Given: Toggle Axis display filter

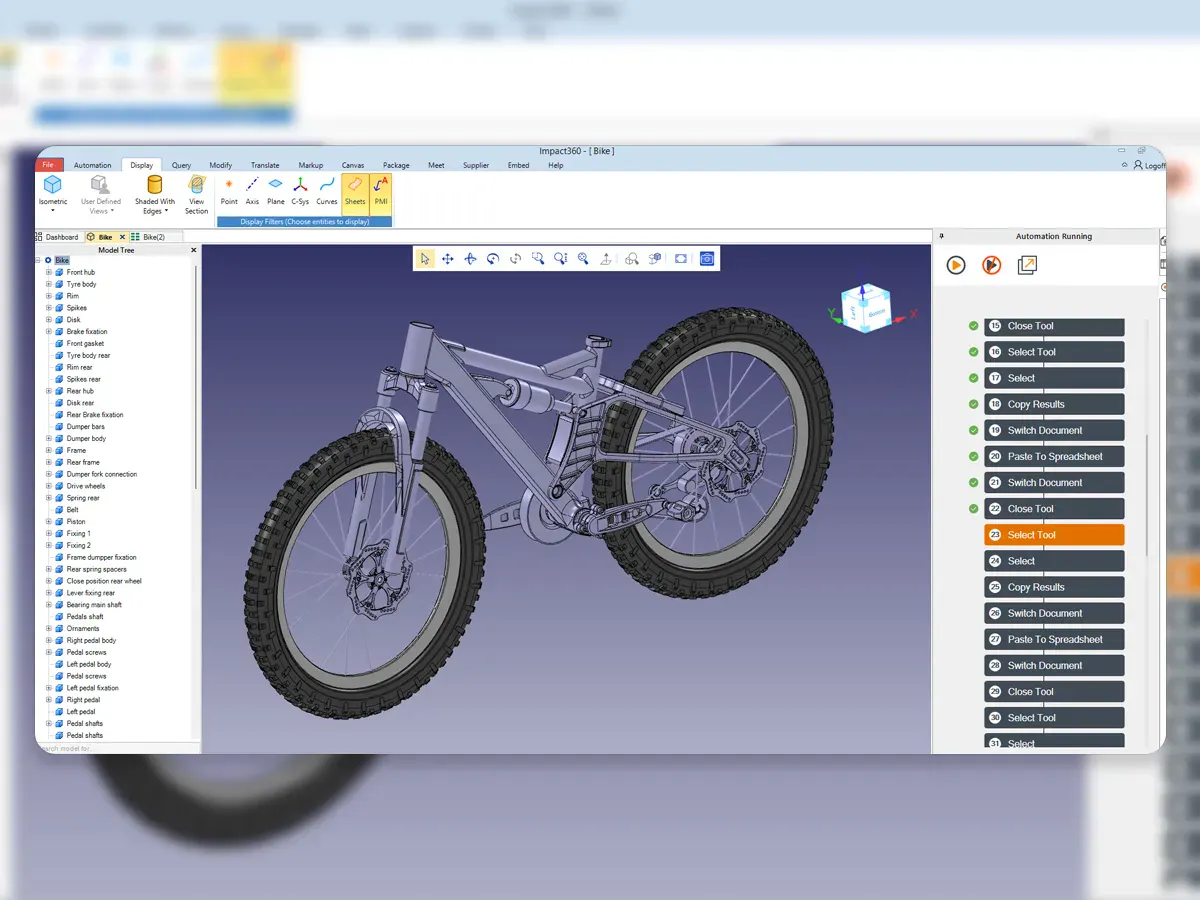Looking at the screenshot, I should click(252, 190).
